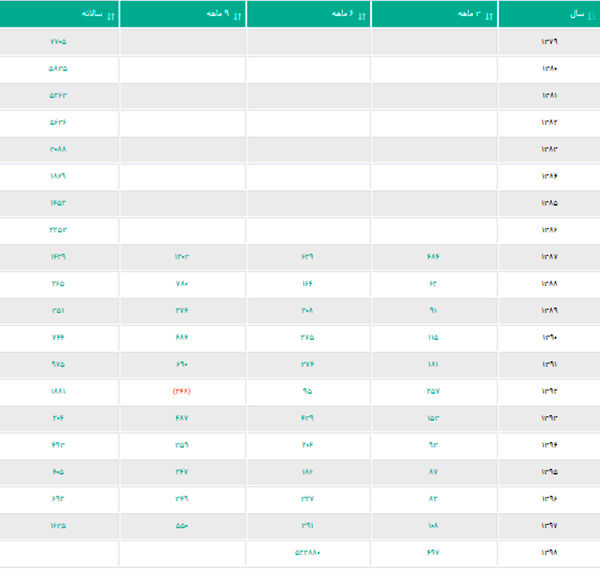The width and height of the screenshot is (600, 569).
Task: Click year cell ۱۳۹۰
Action: click(x=549, y=337)
